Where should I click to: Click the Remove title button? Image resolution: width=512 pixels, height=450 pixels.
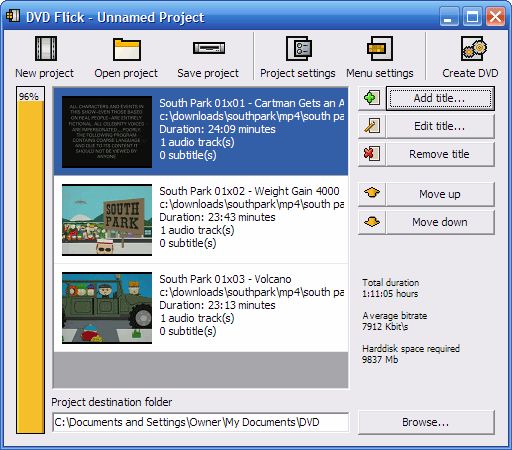click(440, 154)
